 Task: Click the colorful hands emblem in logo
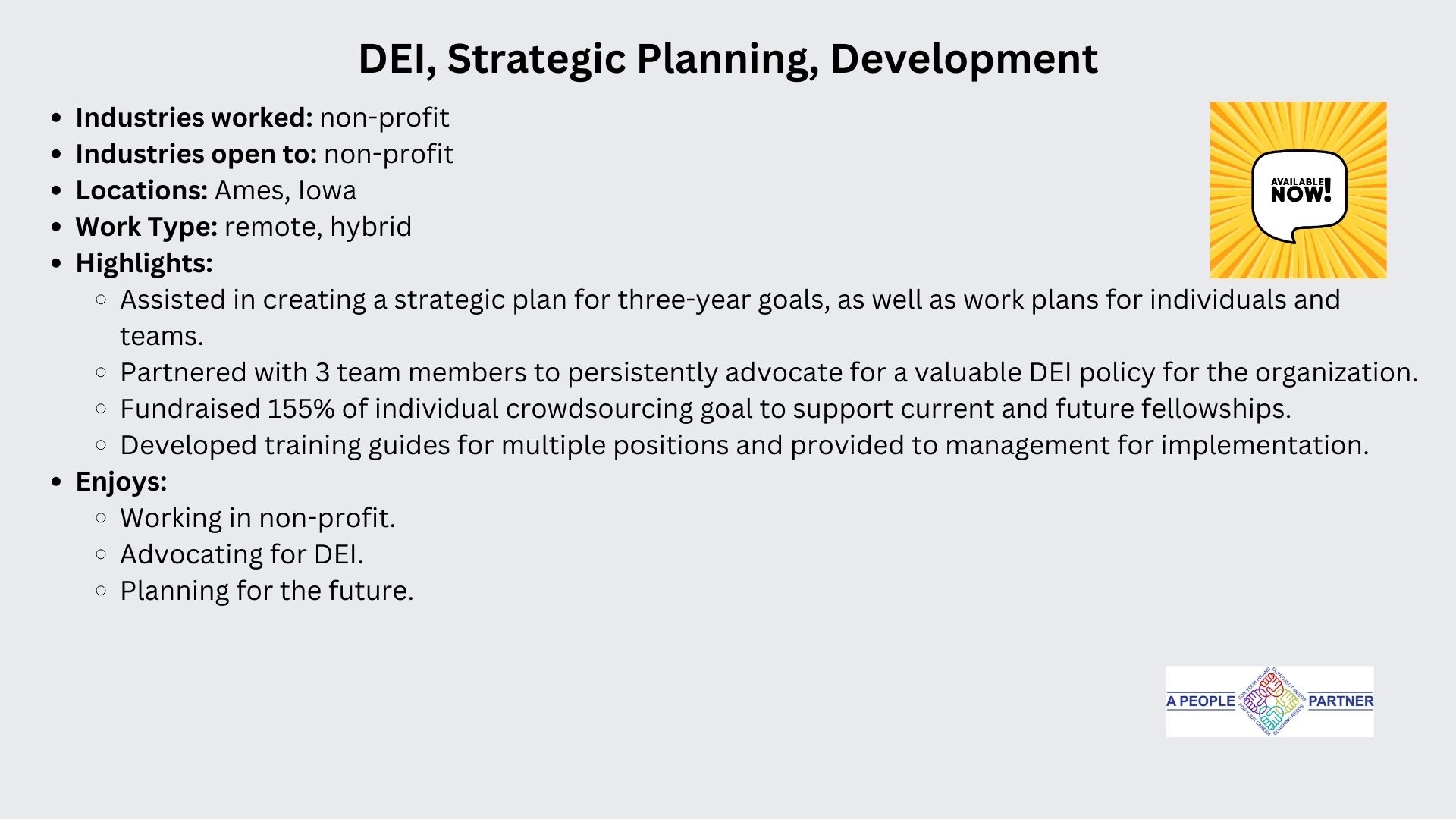click(1272, 701)
